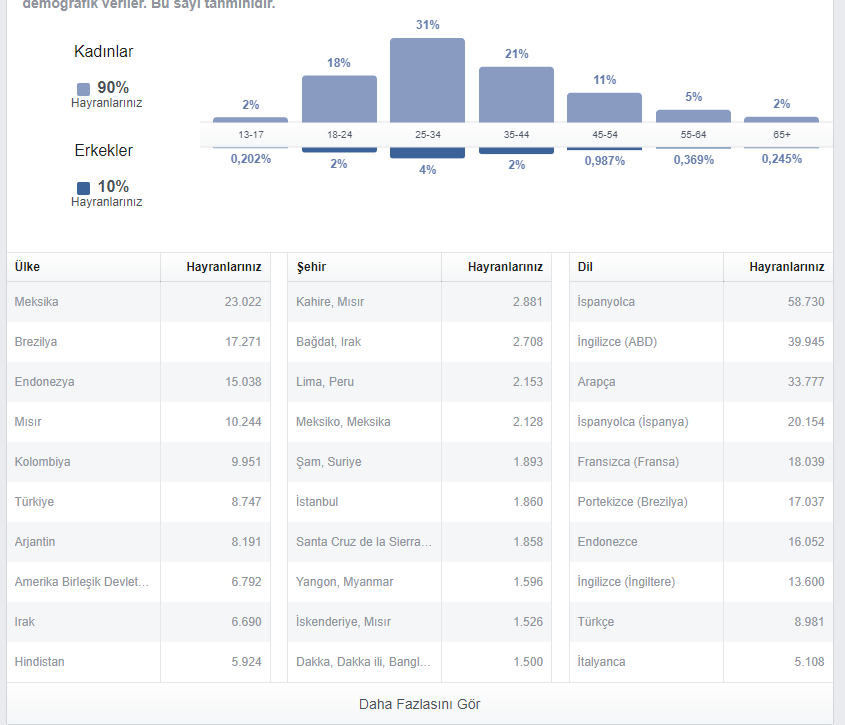Select the İspanyolca language row
Viewport: 845px width, 725px height.
(x=701, y=302)
